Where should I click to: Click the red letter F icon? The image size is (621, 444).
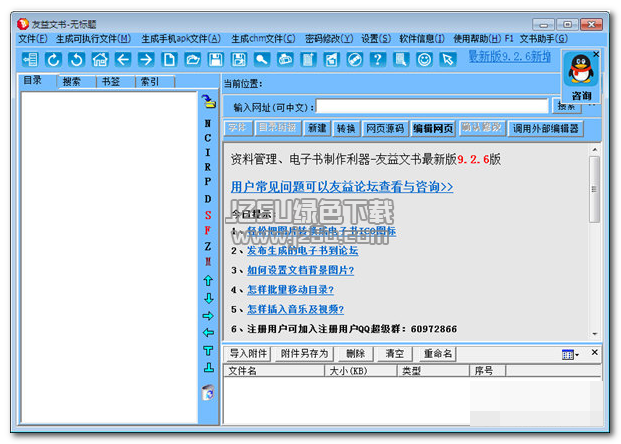[x=208, y=230]
